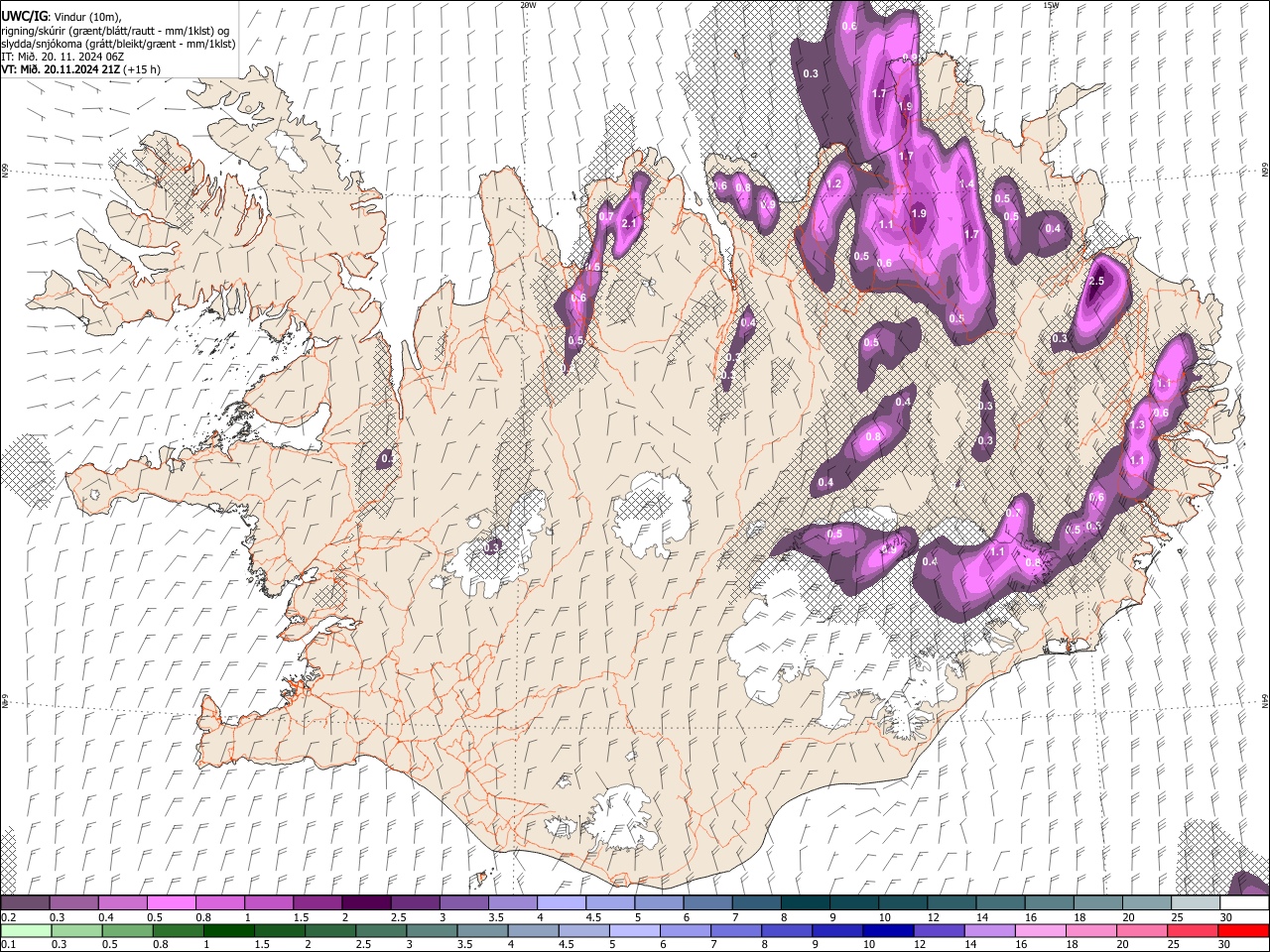Click the 3 swatch on lower rain scale
This screenshot has width=1270, height=952.
pos(432,930)
